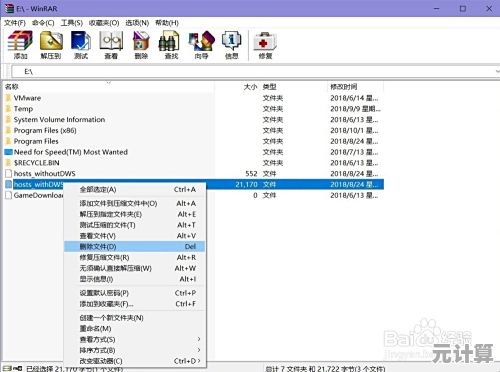Choose 解压到指定文件夹(E) in context menu

click(135, 214)
